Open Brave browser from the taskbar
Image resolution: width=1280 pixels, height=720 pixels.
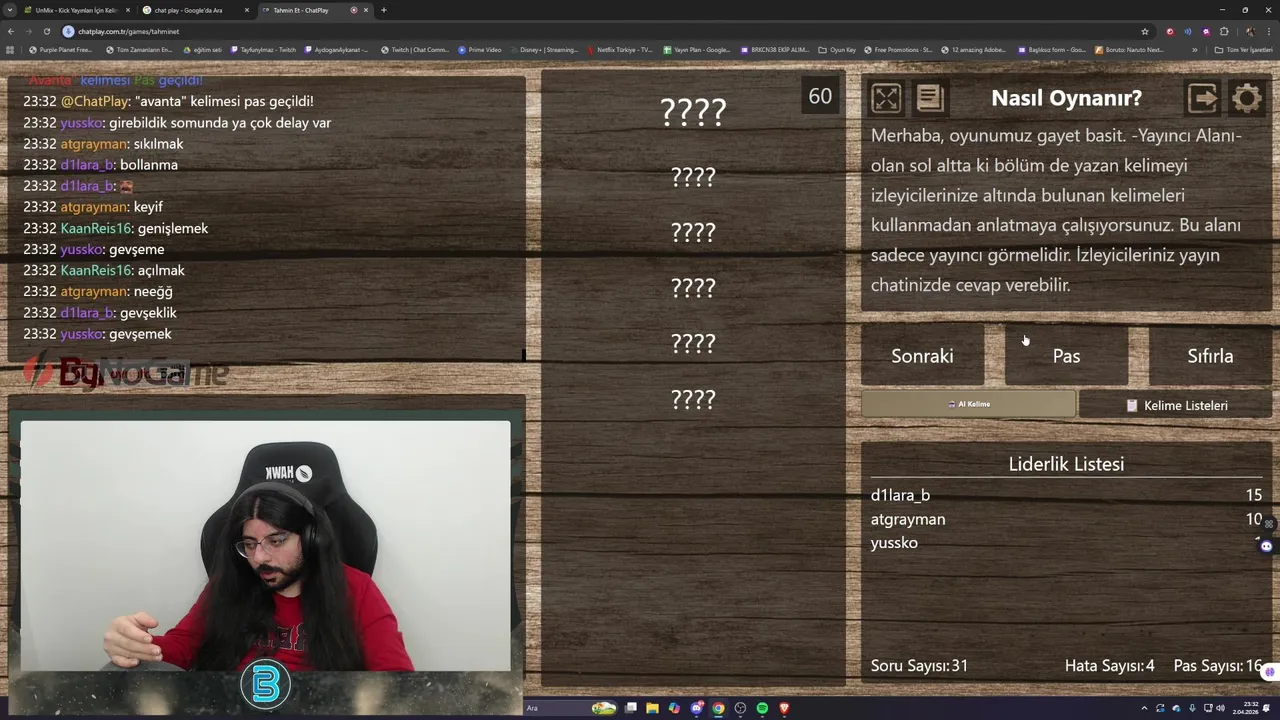coord(784,708)
